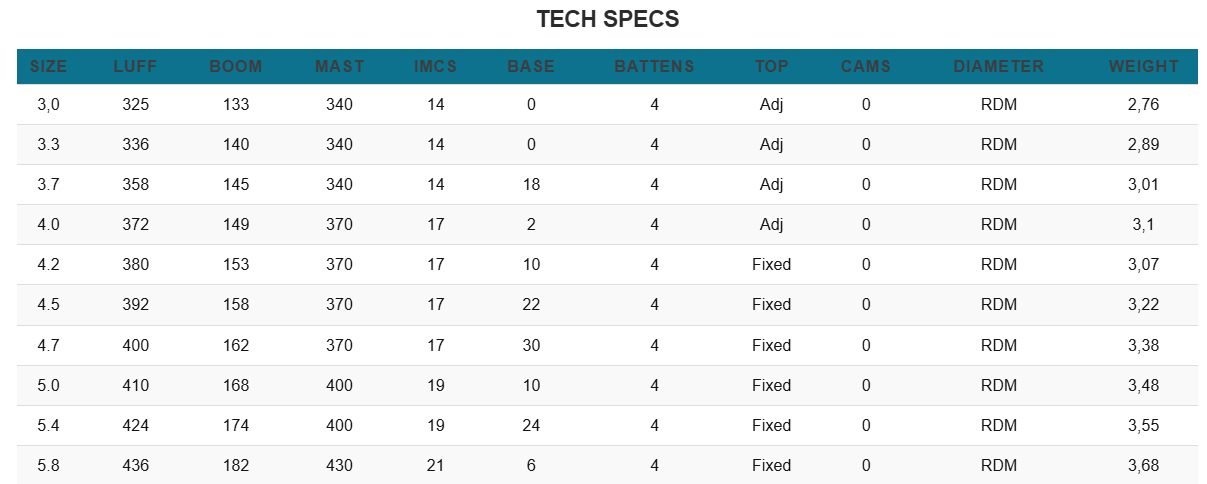This screenshot has width=1207, height=484.
Task: Click the 2,76 weight cell
Action: point(1143,104)
